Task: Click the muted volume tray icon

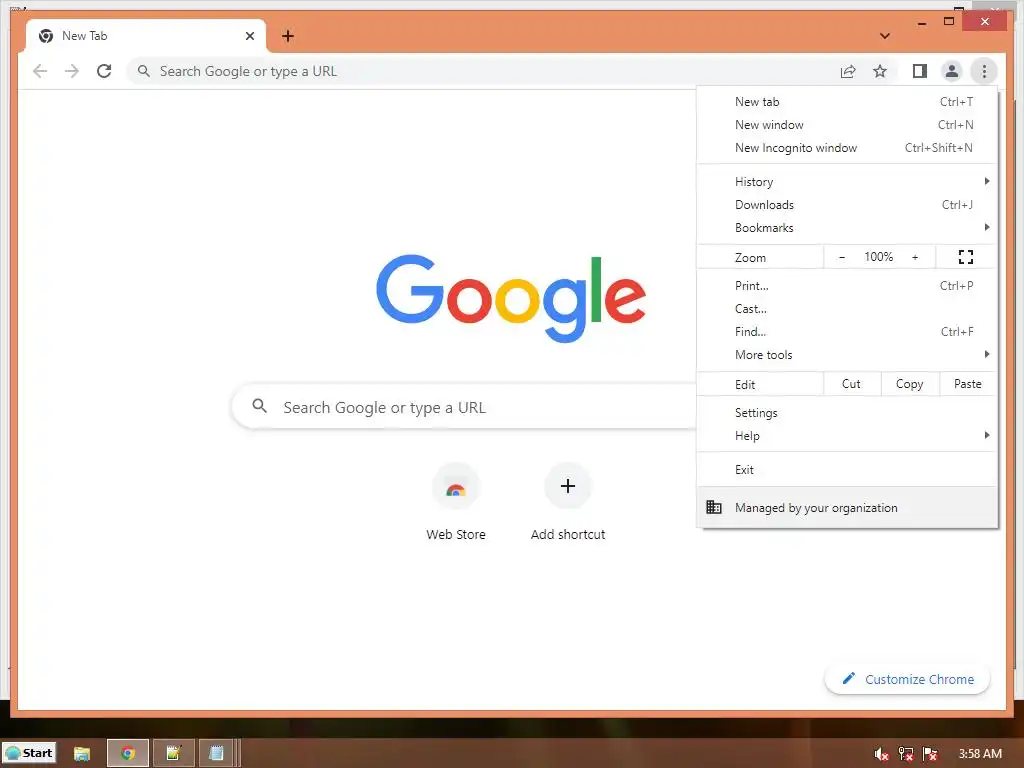Action: (881, 754)
